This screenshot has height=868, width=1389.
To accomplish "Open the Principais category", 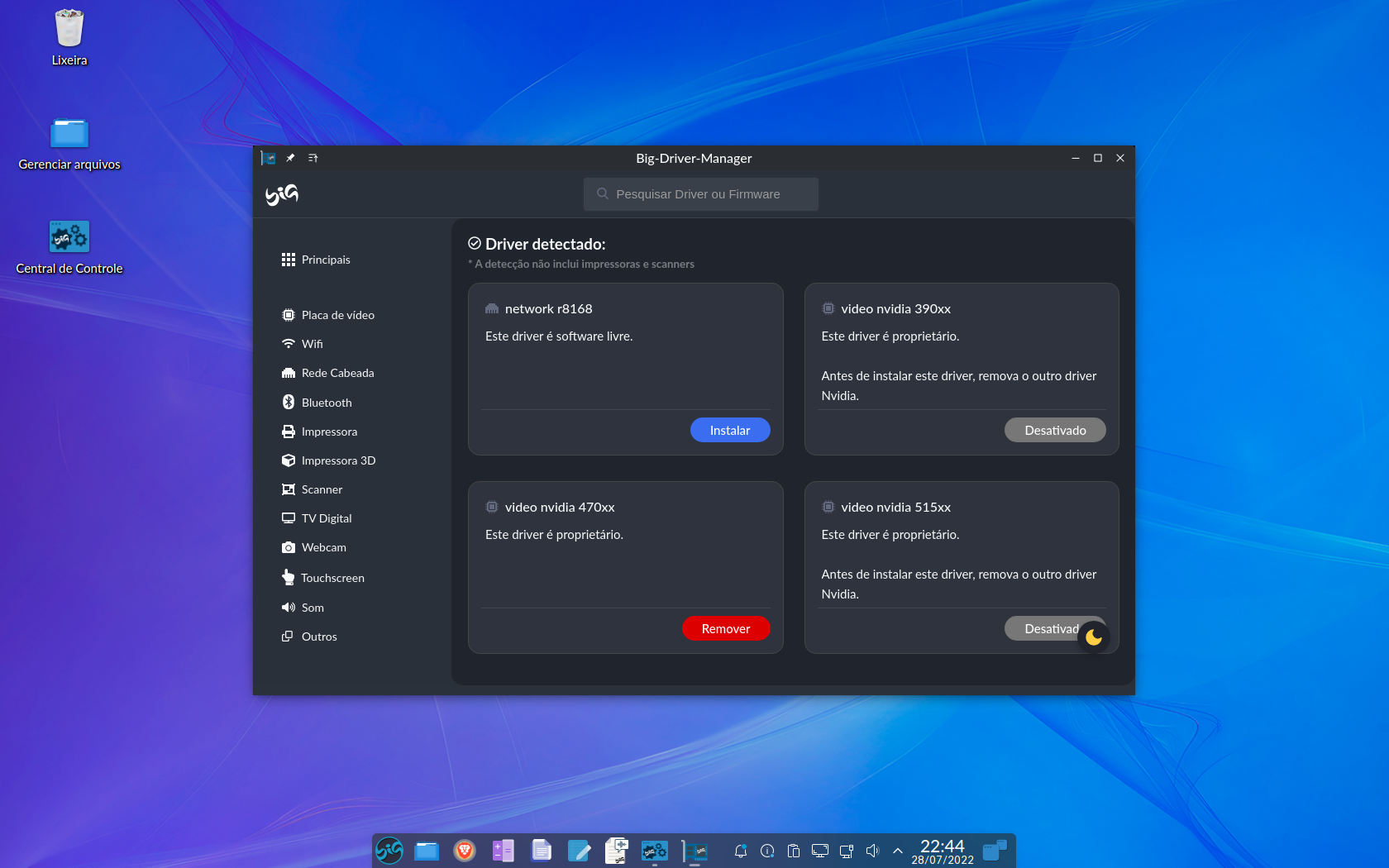I will coord(316,260).
